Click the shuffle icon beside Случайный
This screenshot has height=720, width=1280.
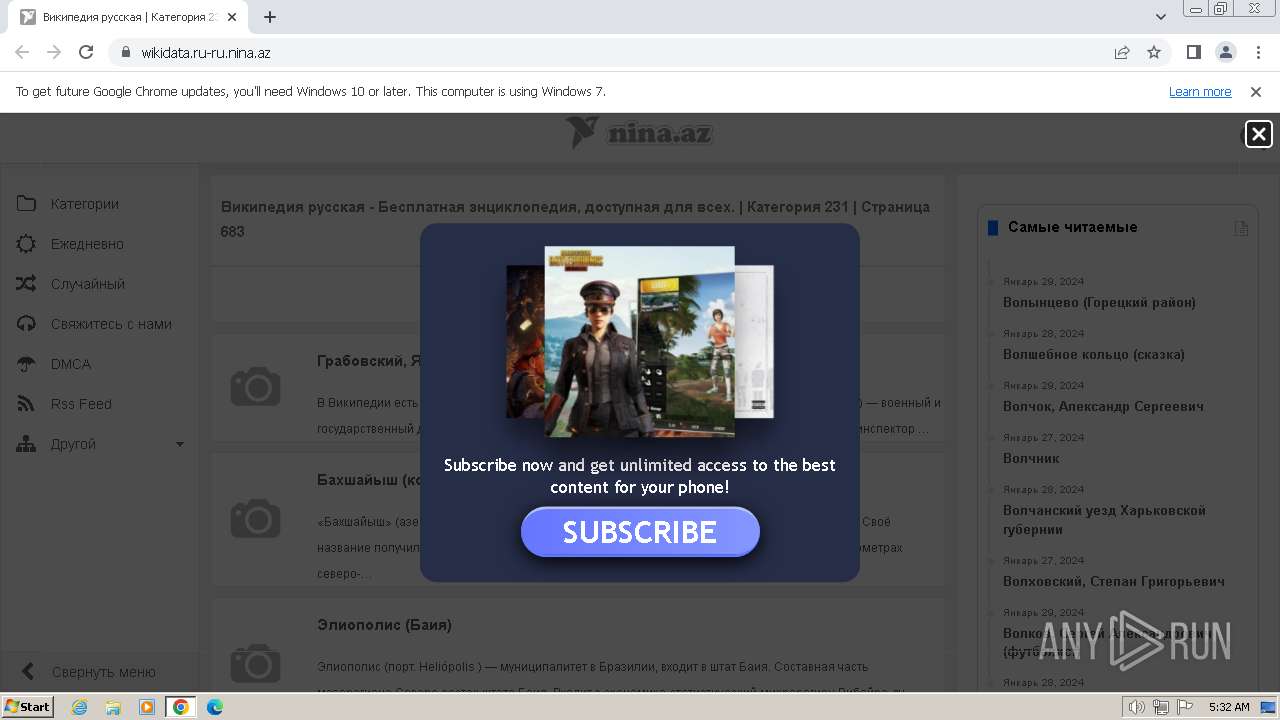coord(26,284)
